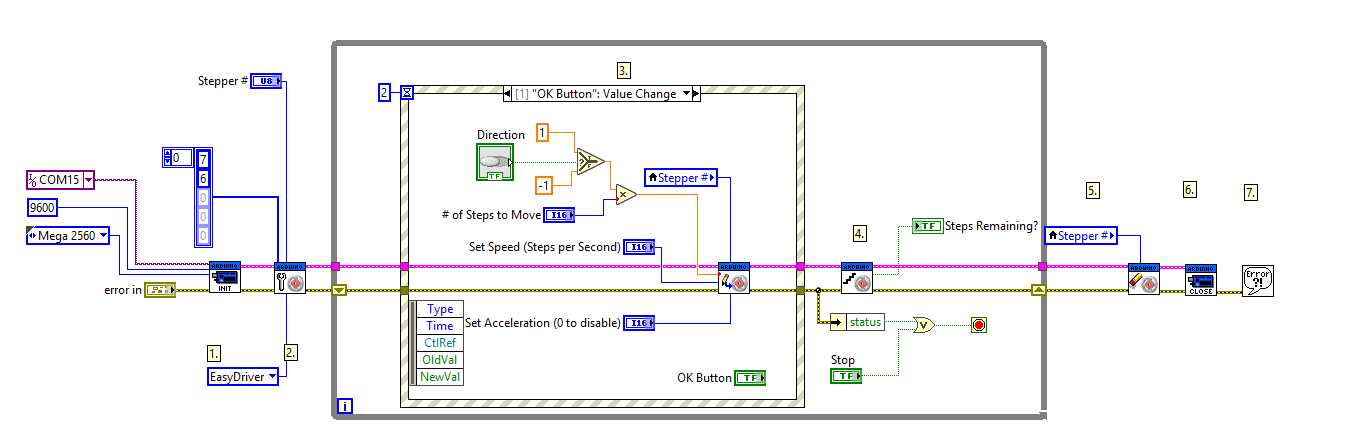Click array constant element 6
This screenshot has width=1371, height=433.
click(204, 177)
